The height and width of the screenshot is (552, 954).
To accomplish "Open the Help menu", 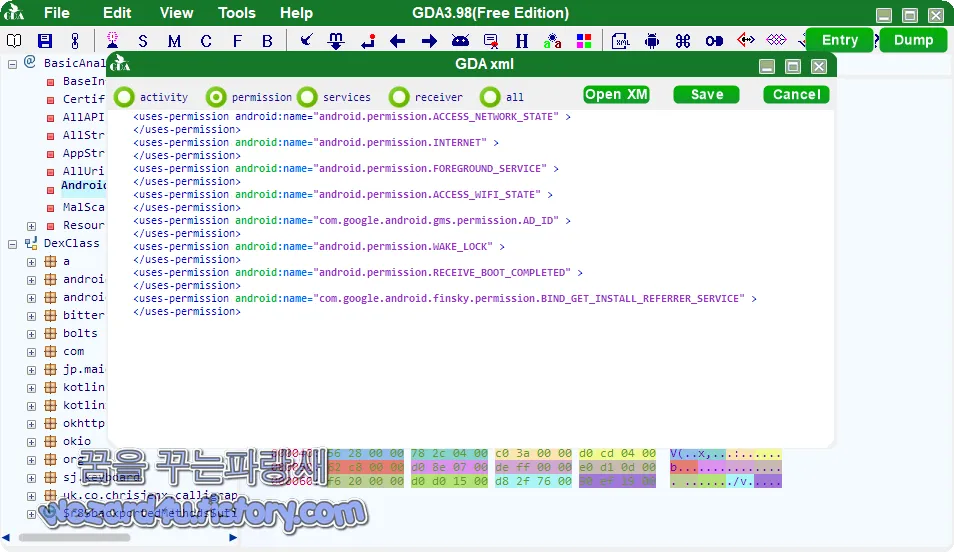I will pos(296,13).
